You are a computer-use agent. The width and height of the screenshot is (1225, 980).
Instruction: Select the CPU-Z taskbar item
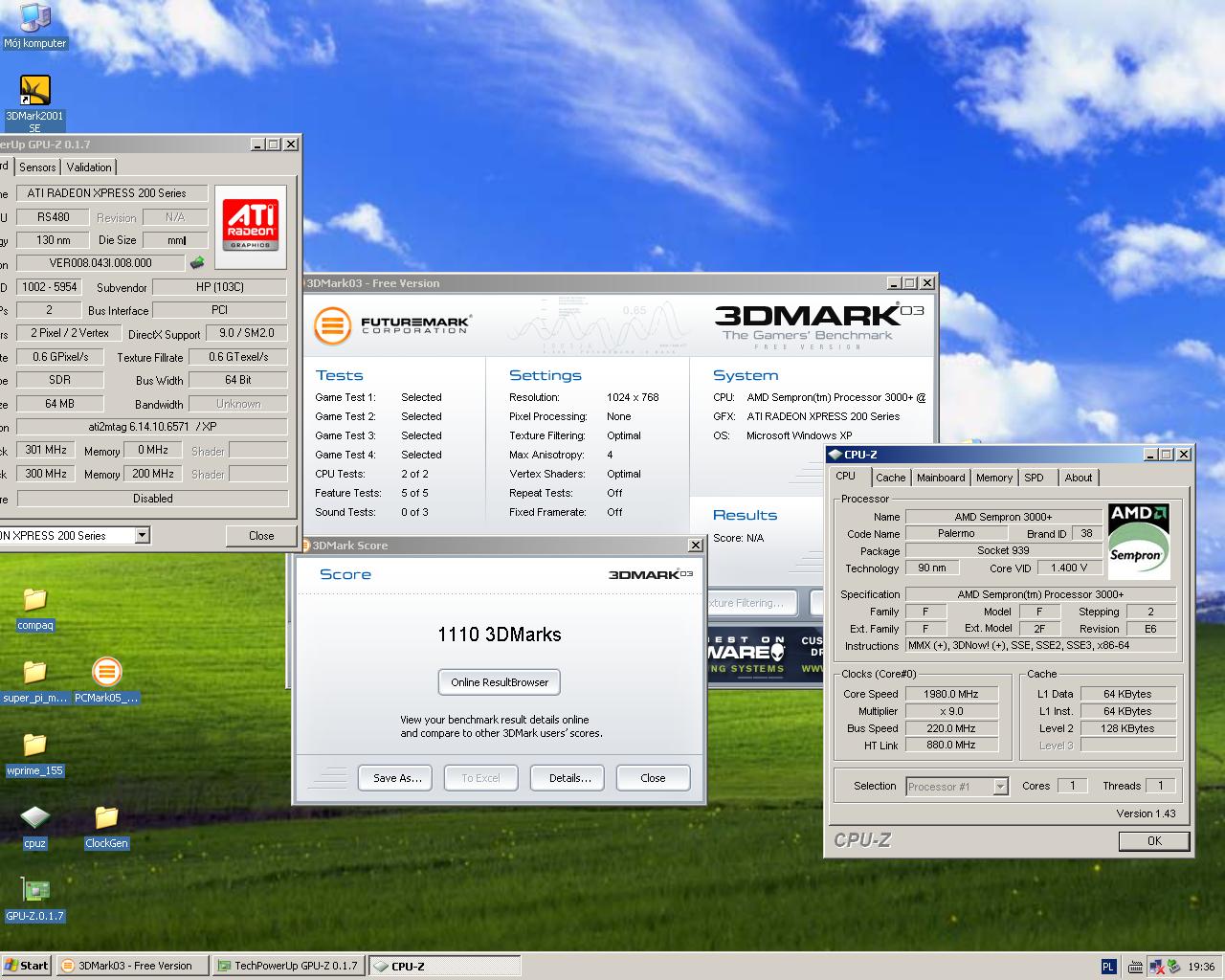point(444,966)
